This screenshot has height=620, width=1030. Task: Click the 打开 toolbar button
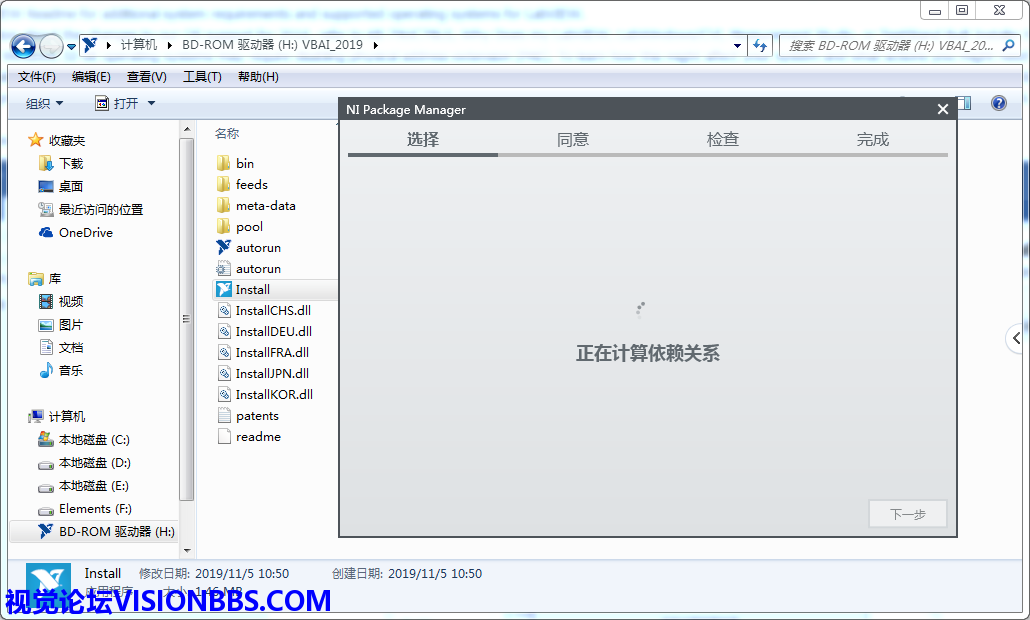(x=118, y=103)
